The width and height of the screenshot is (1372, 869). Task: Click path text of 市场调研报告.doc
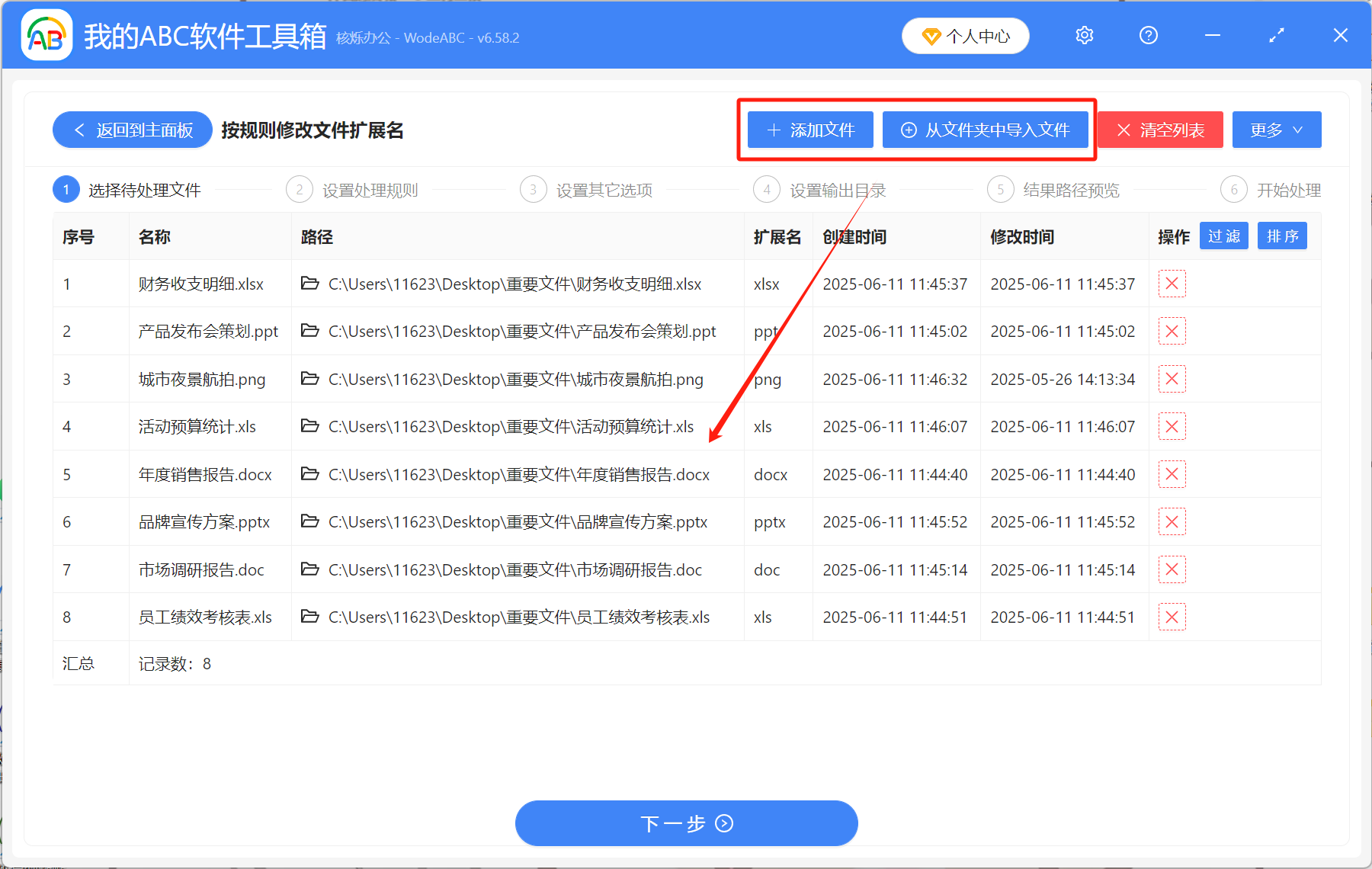click(x=515, y=570)
